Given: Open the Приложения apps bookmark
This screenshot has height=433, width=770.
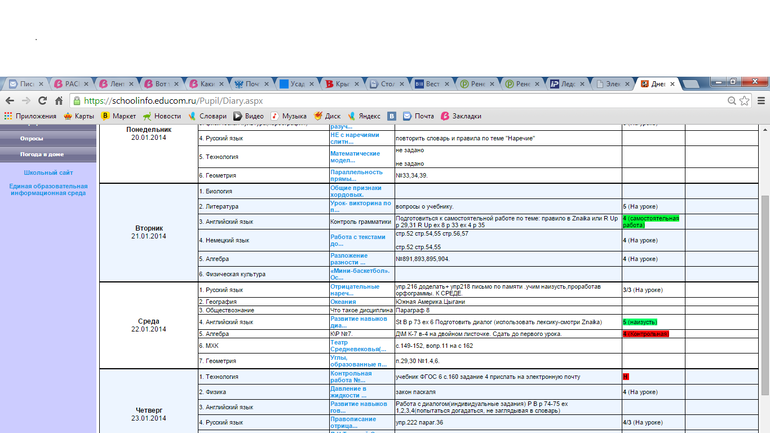Looking at the screenshot, I should click(x=30, y=116).
